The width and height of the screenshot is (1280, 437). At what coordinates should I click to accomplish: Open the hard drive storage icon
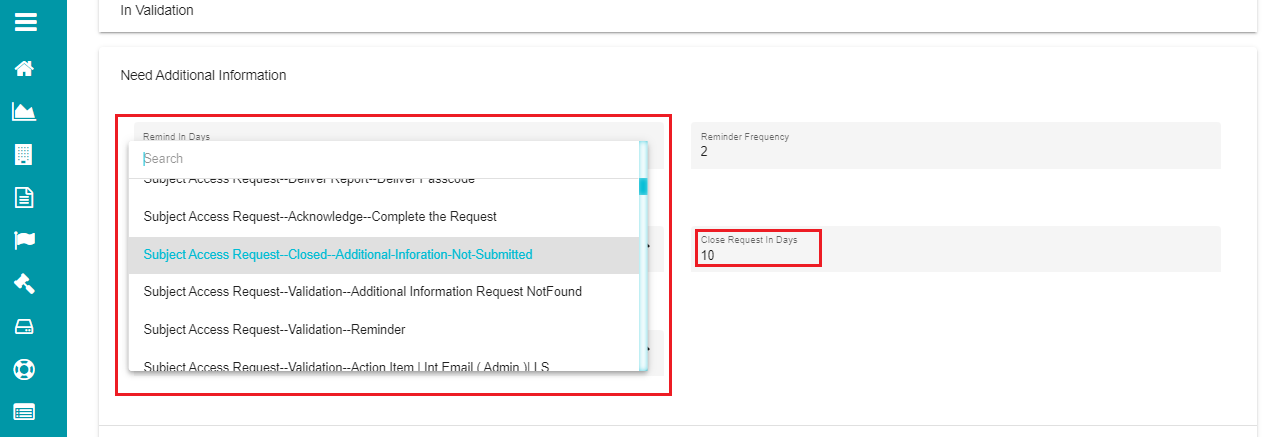[25, 326]
